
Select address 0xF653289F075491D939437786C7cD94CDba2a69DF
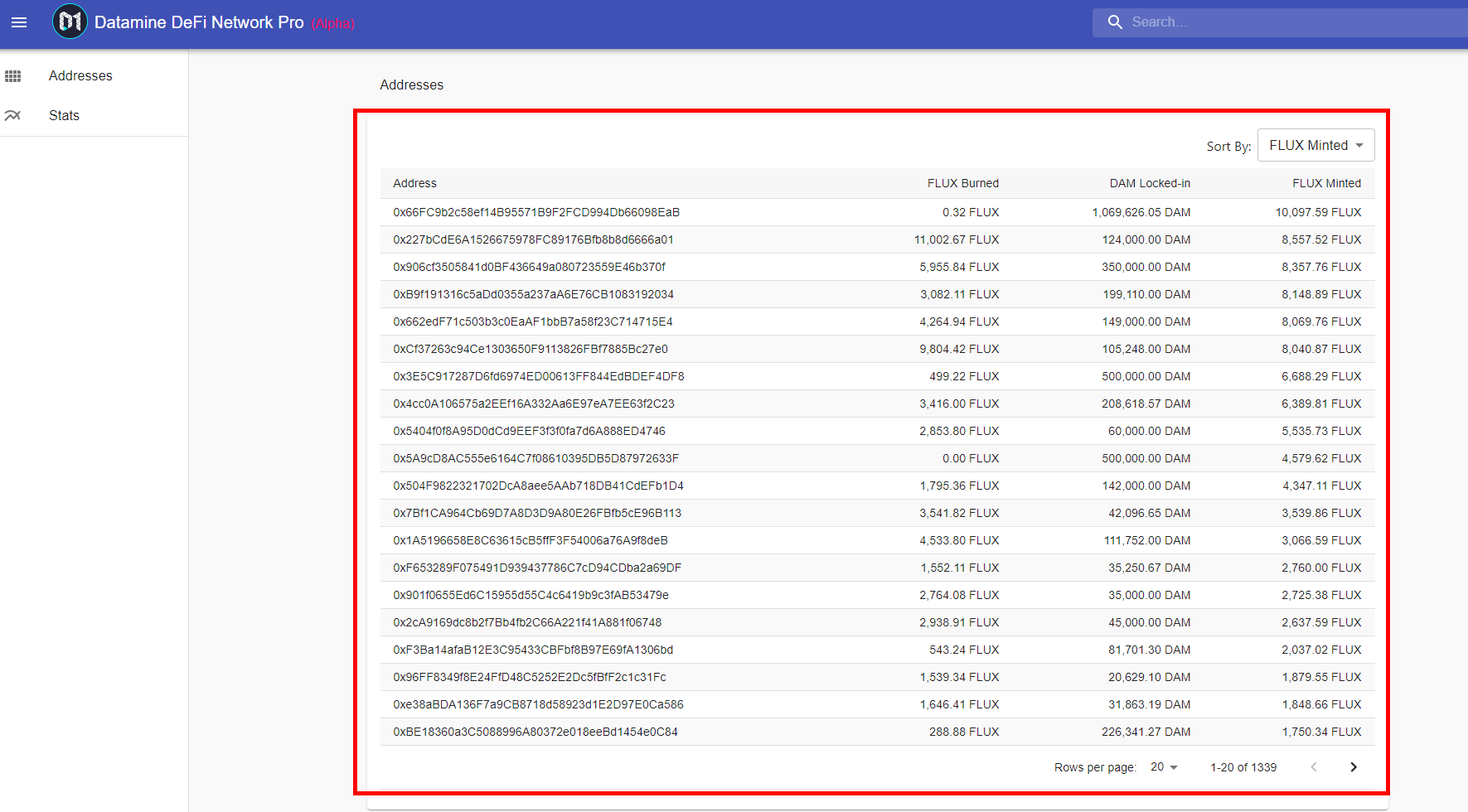[537, 568]
